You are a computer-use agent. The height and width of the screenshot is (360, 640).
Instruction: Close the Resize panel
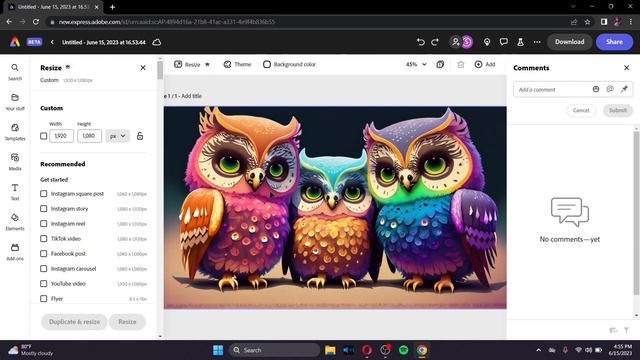pos(143,68)
